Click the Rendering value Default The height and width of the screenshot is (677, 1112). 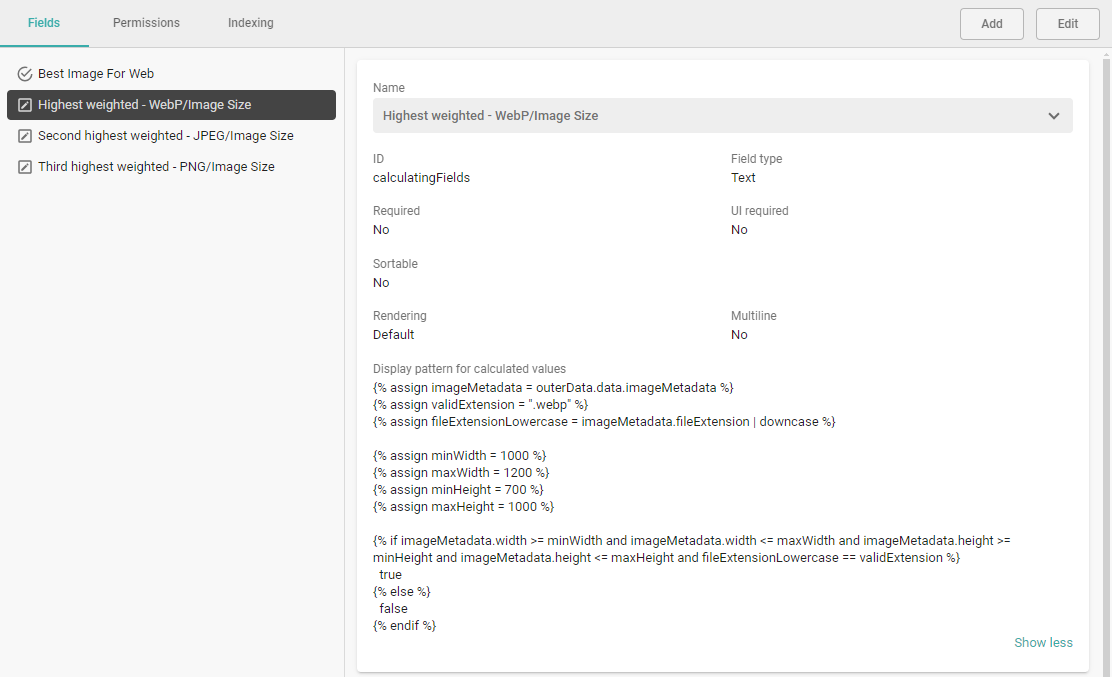click(x=393, y=335)
